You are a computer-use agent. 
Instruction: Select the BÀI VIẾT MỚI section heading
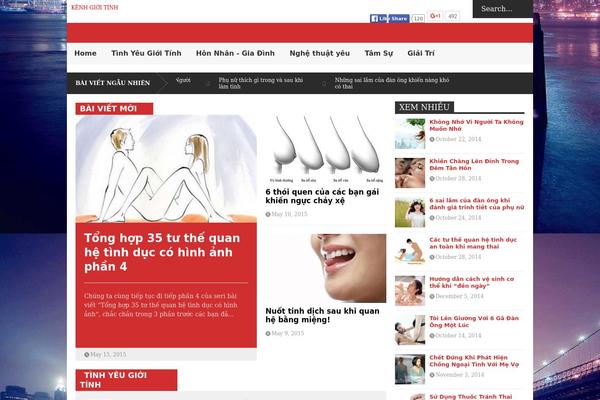(x=114, y=109)
